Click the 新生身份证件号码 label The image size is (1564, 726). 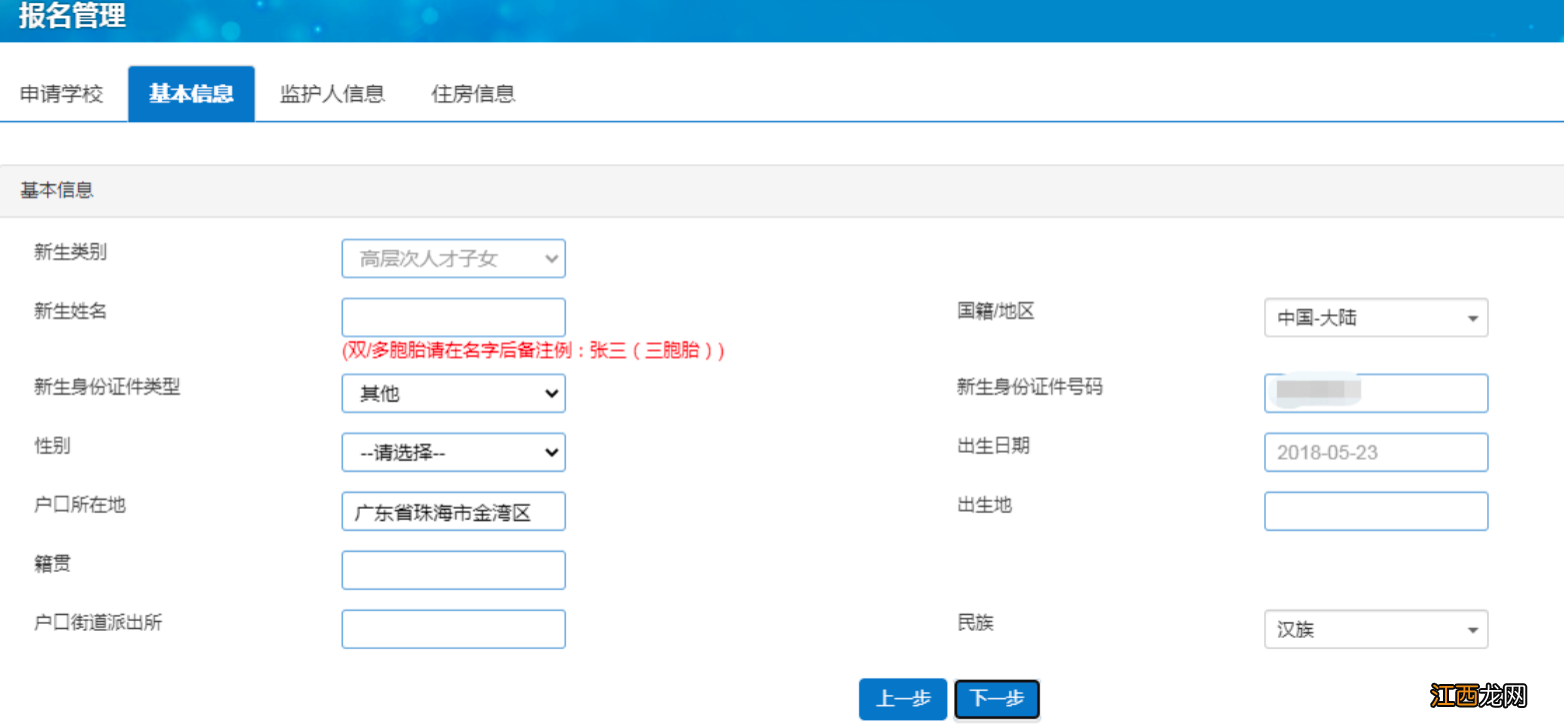(x=1030, y=387)
